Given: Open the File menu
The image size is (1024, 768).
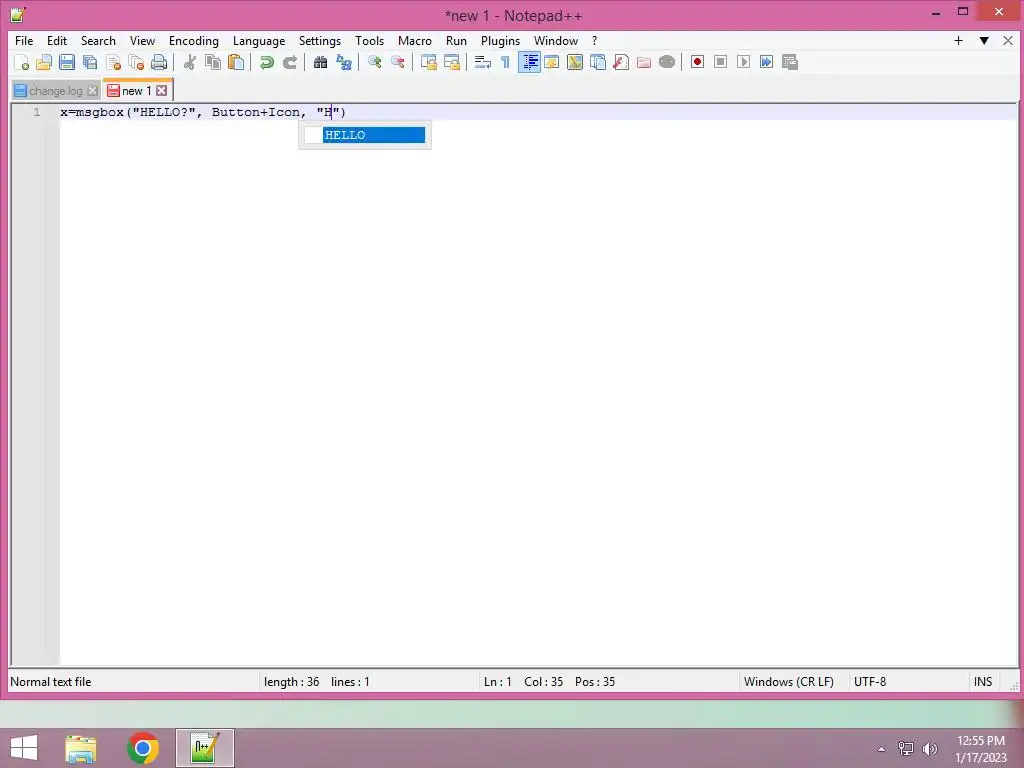Looking at the screenshot, I should point(24,40).
